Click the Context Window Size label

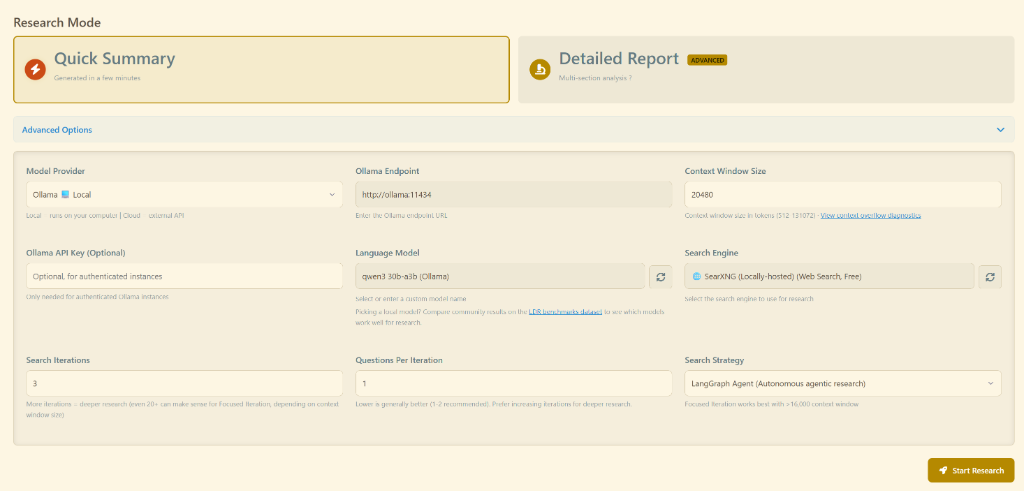(x=725, y=171)
